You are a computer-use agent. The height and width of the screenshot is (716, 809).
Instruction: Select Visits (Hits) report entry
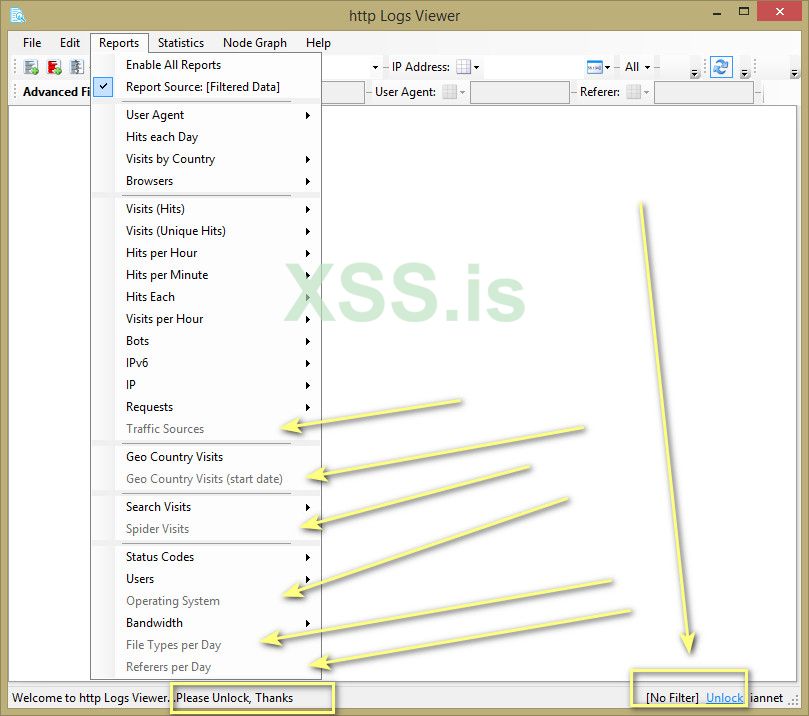click(206, 209)
